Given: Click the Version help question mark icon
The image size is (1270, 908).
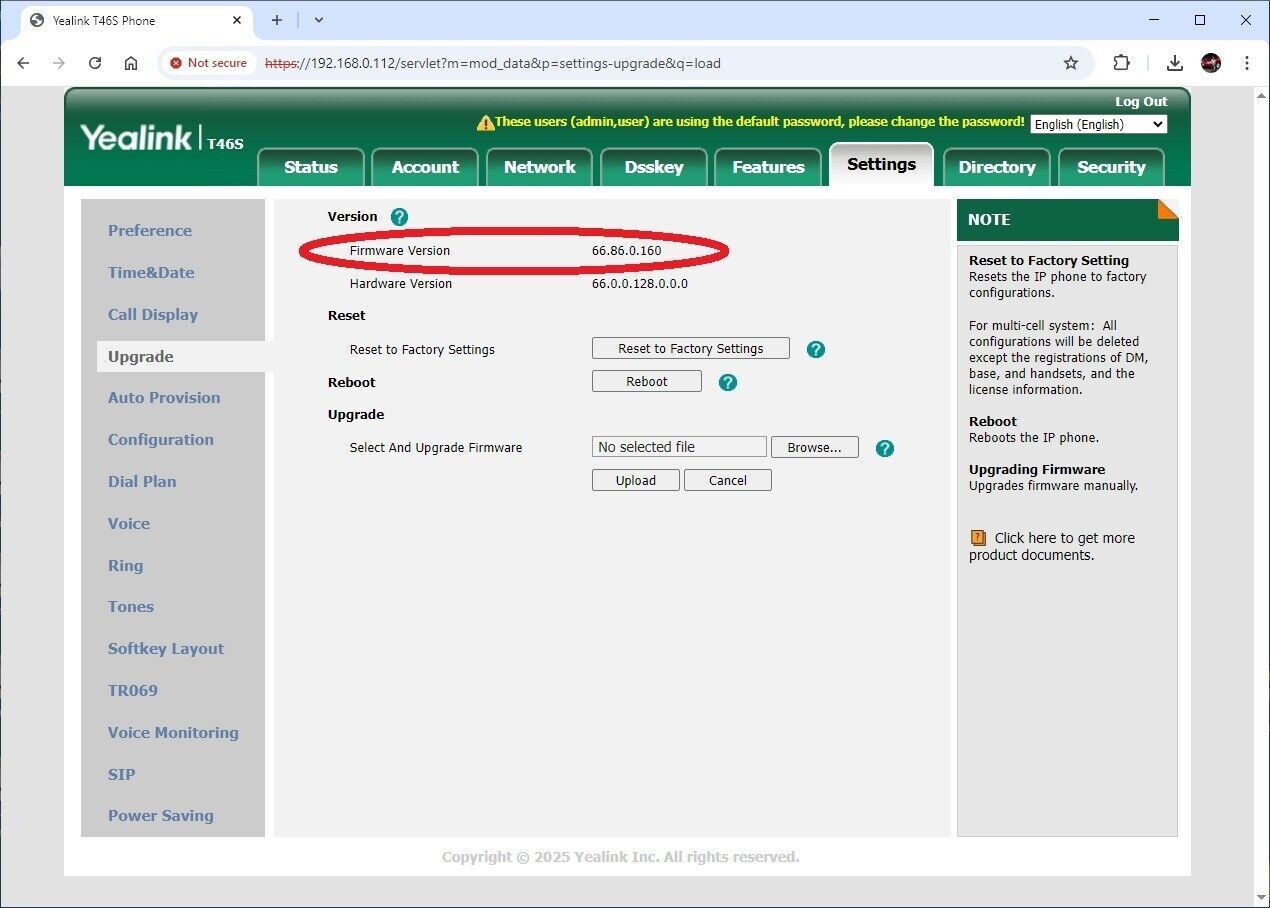Looking at the screenshot, I should pos(400,216).
